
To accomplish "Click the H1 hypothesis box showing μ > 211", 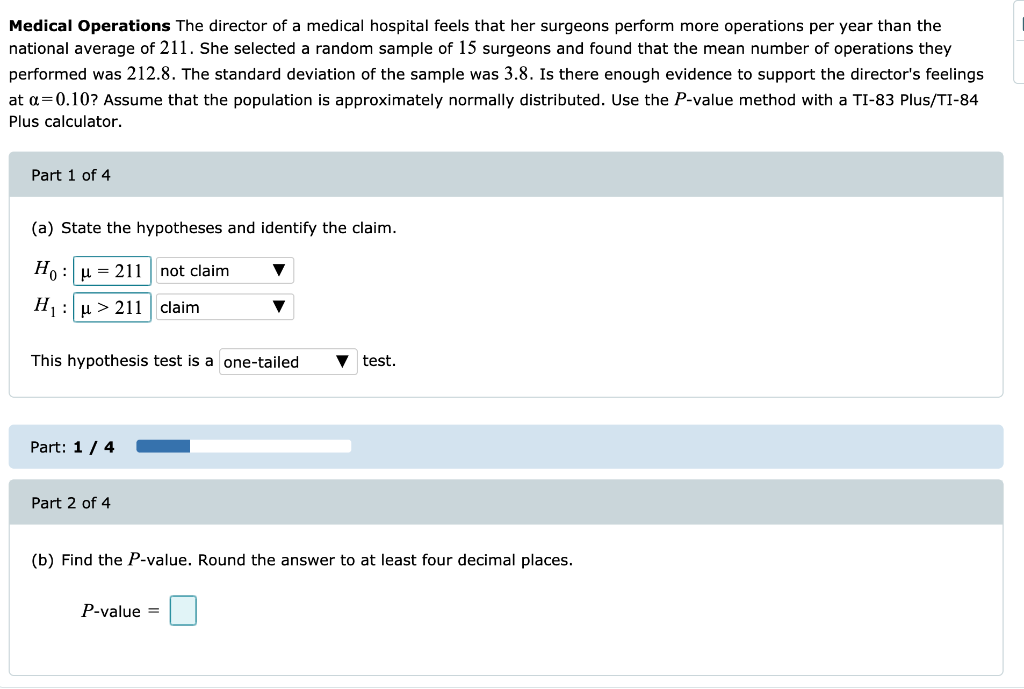I will 111,307.
